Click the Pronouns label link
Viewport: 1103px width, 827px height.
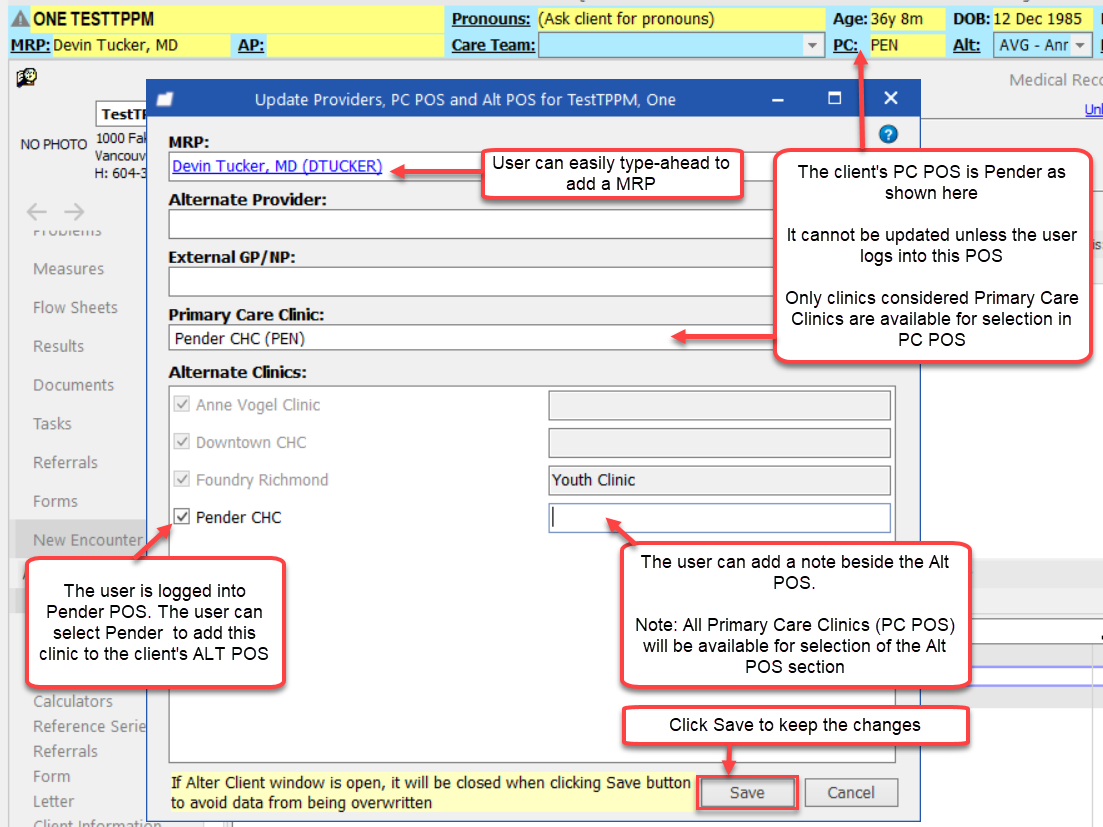coord(491,19)
